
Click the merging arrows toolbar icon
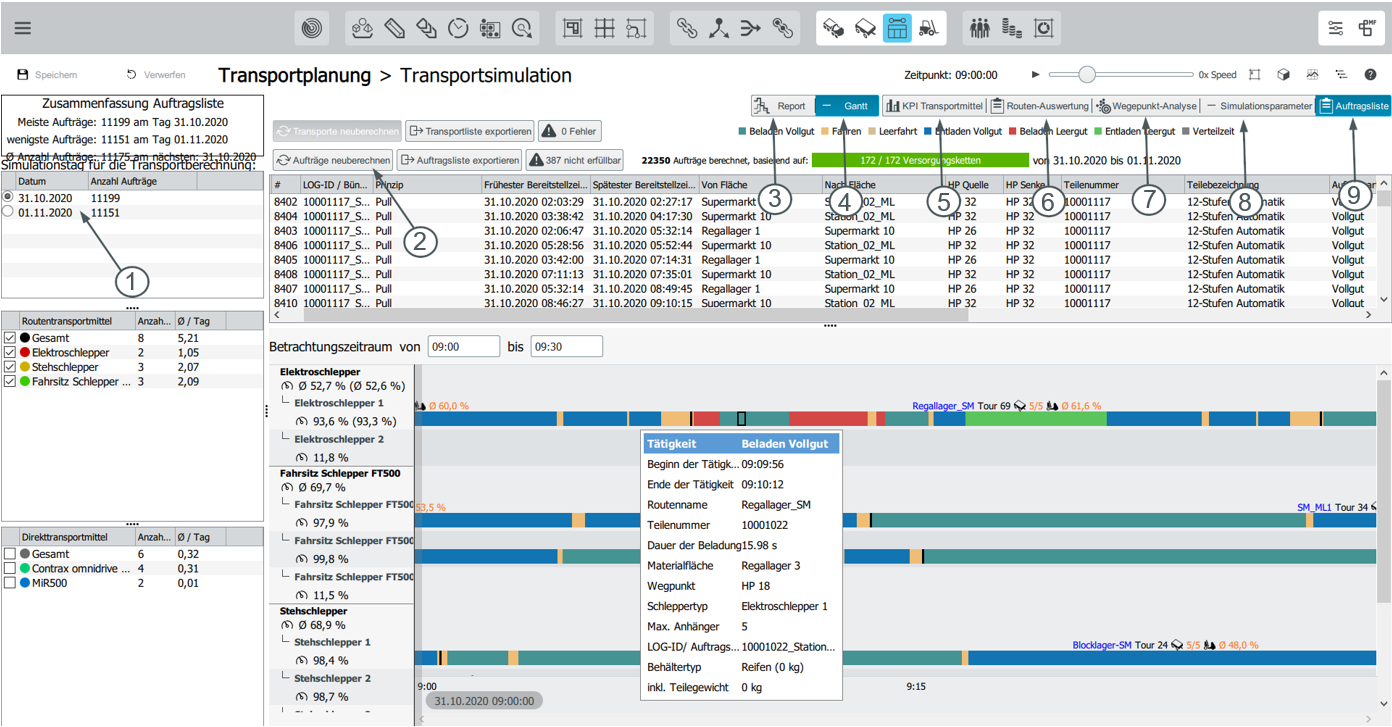tap(751, 28)
